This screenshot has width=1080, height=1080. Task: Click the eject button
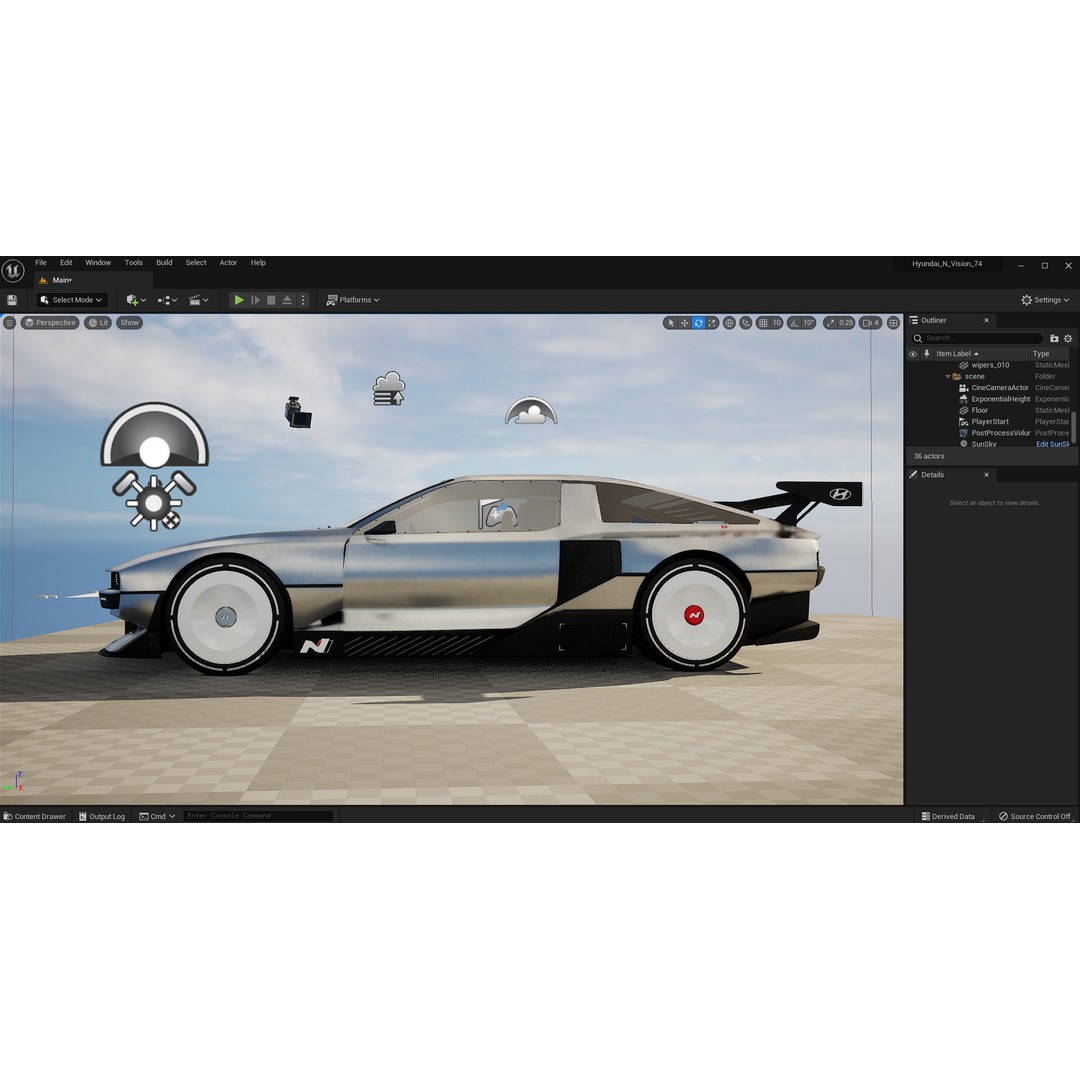[287, 300]
